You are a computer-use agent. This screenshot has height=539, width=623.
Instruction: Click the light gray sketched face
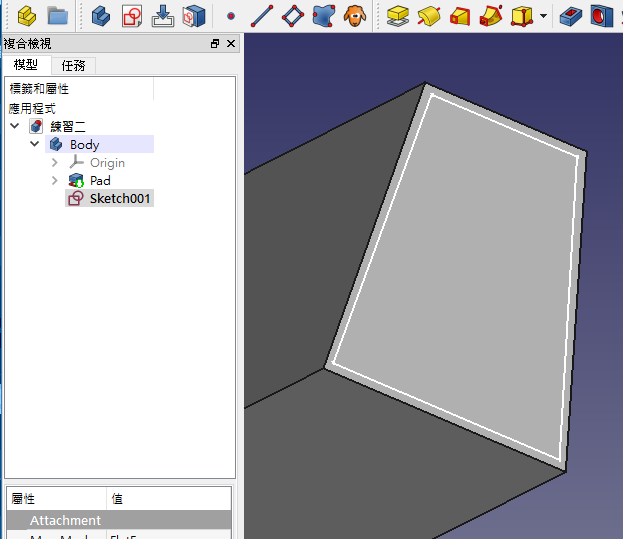pyautogui.click(x=457, y=278)
